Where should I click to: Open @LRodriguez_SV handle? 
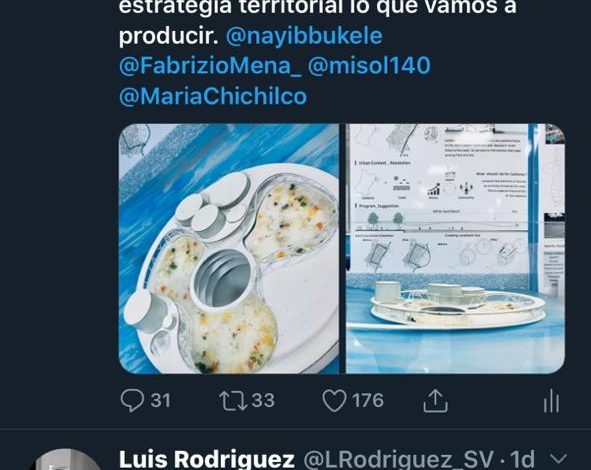398,459
